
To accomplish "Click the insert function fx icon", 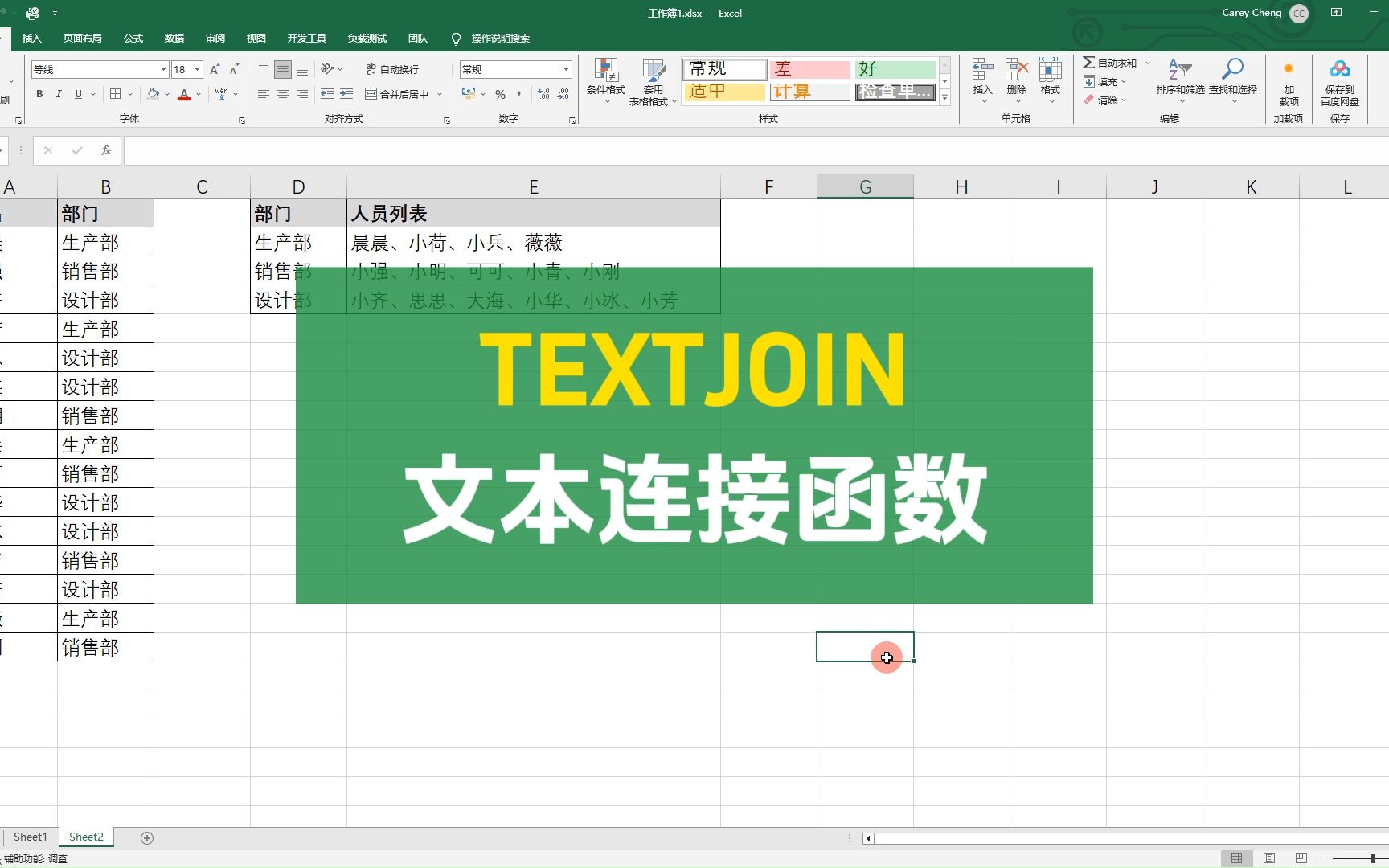I will pos(105,150).
